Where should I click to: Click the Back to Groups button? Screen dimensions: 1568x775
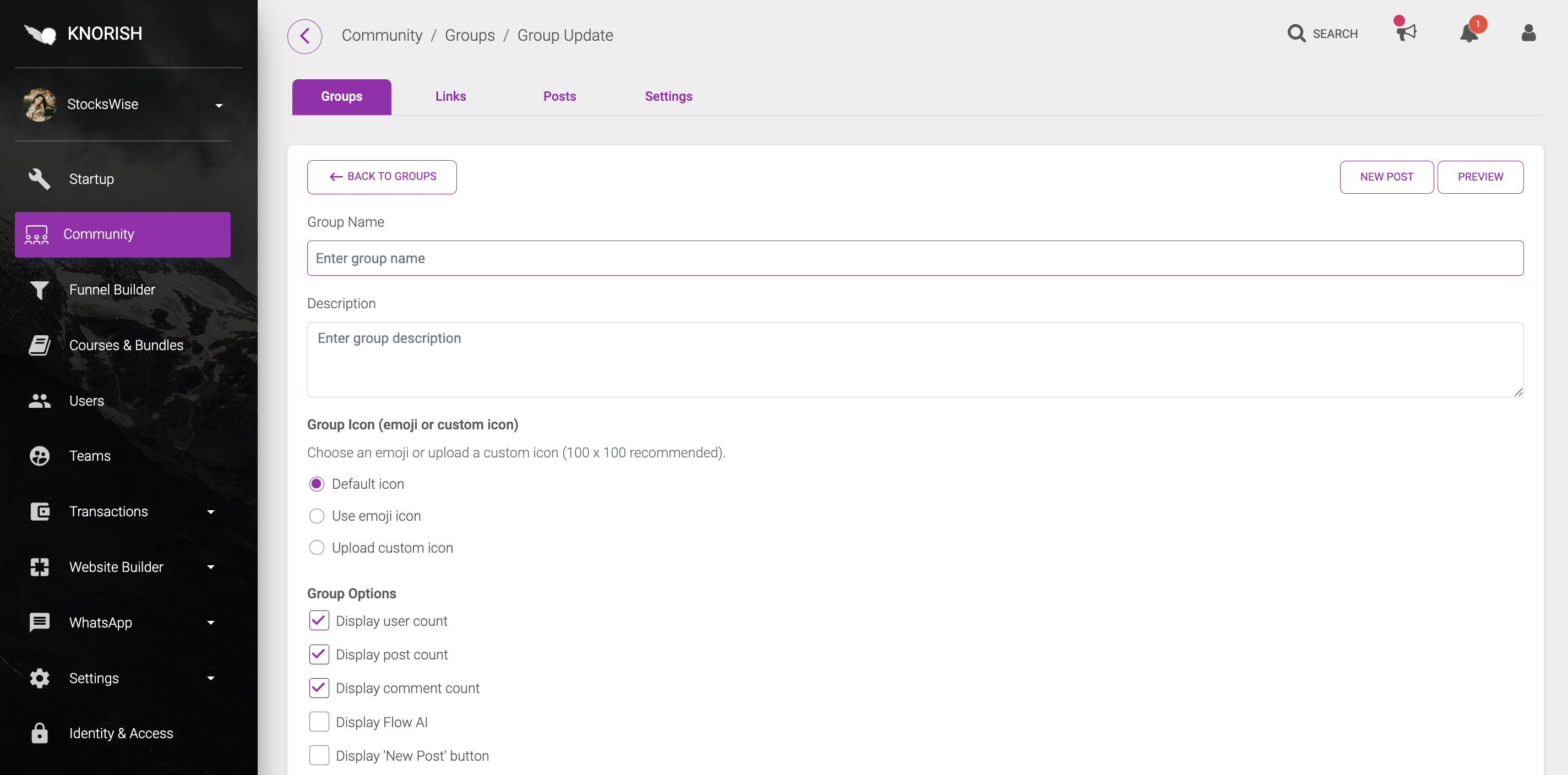point(382,177)
